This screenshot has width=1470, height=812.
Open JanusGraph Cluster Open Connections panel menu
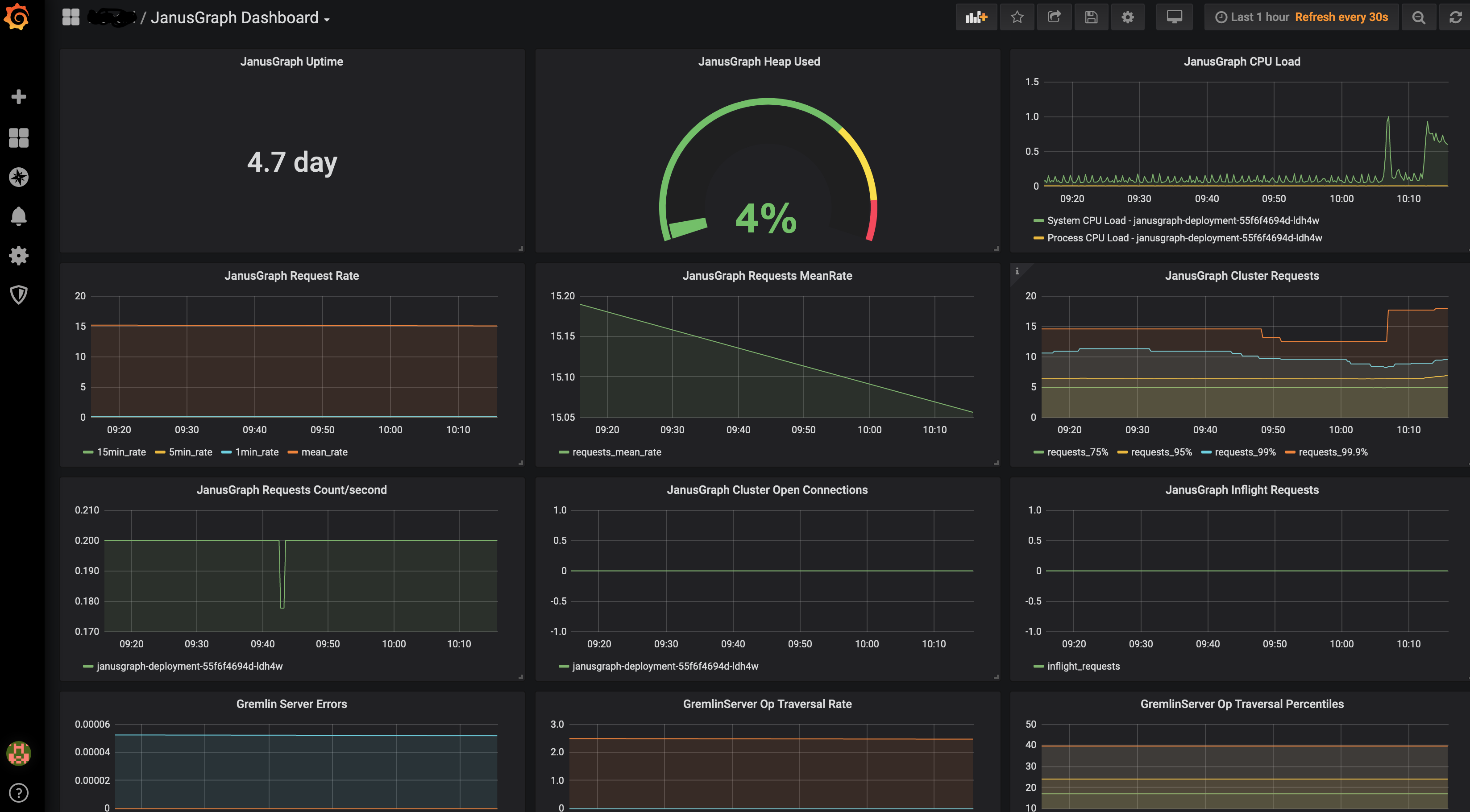click(767, 489)
